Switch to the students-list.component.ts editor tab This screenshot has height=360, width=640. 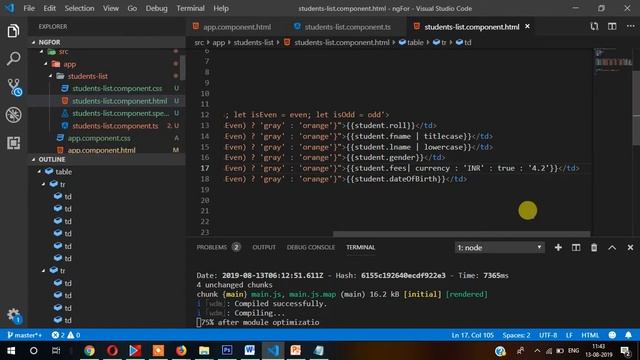[x=347, y=27]
